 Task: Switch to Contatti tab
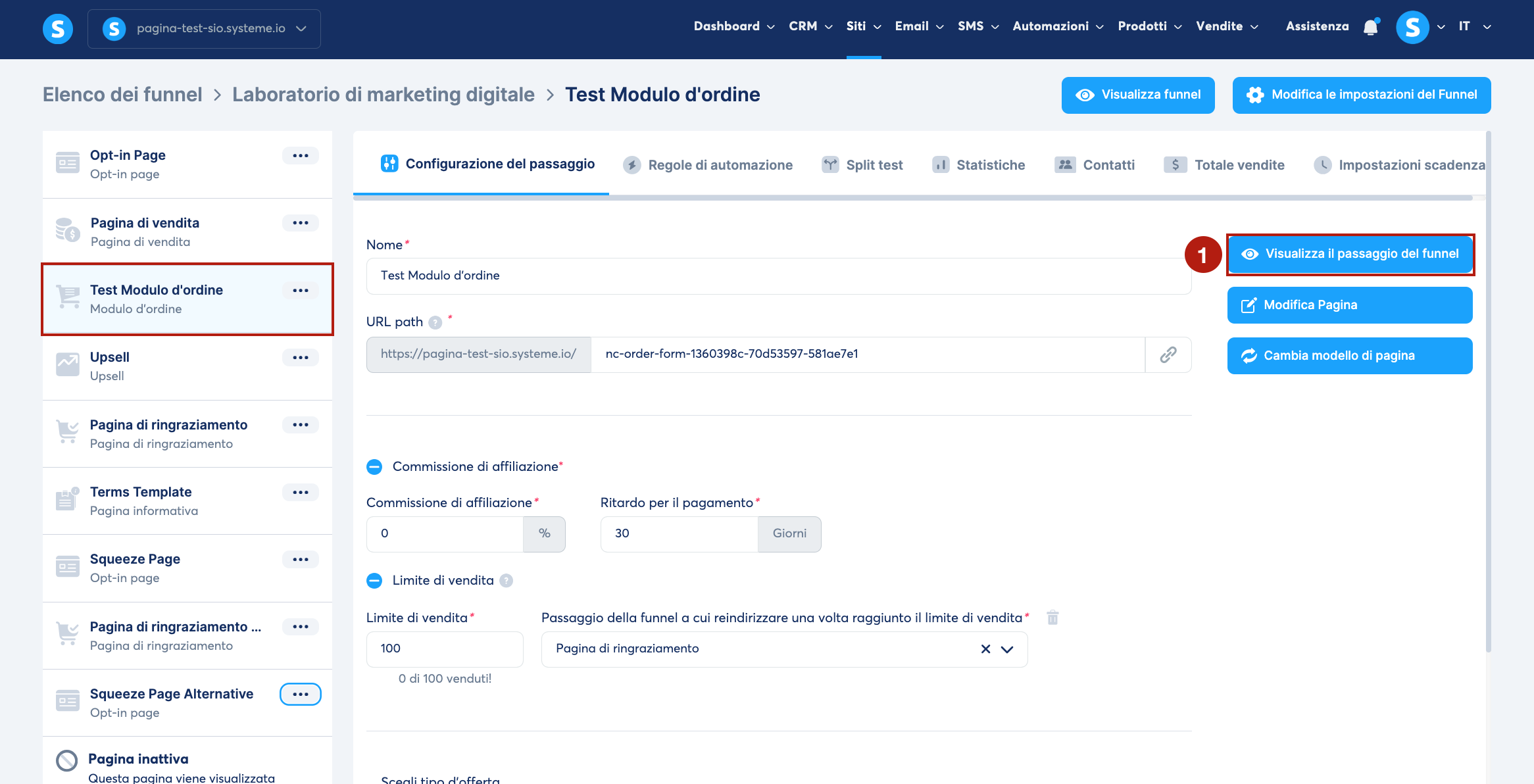(1095, 165)
